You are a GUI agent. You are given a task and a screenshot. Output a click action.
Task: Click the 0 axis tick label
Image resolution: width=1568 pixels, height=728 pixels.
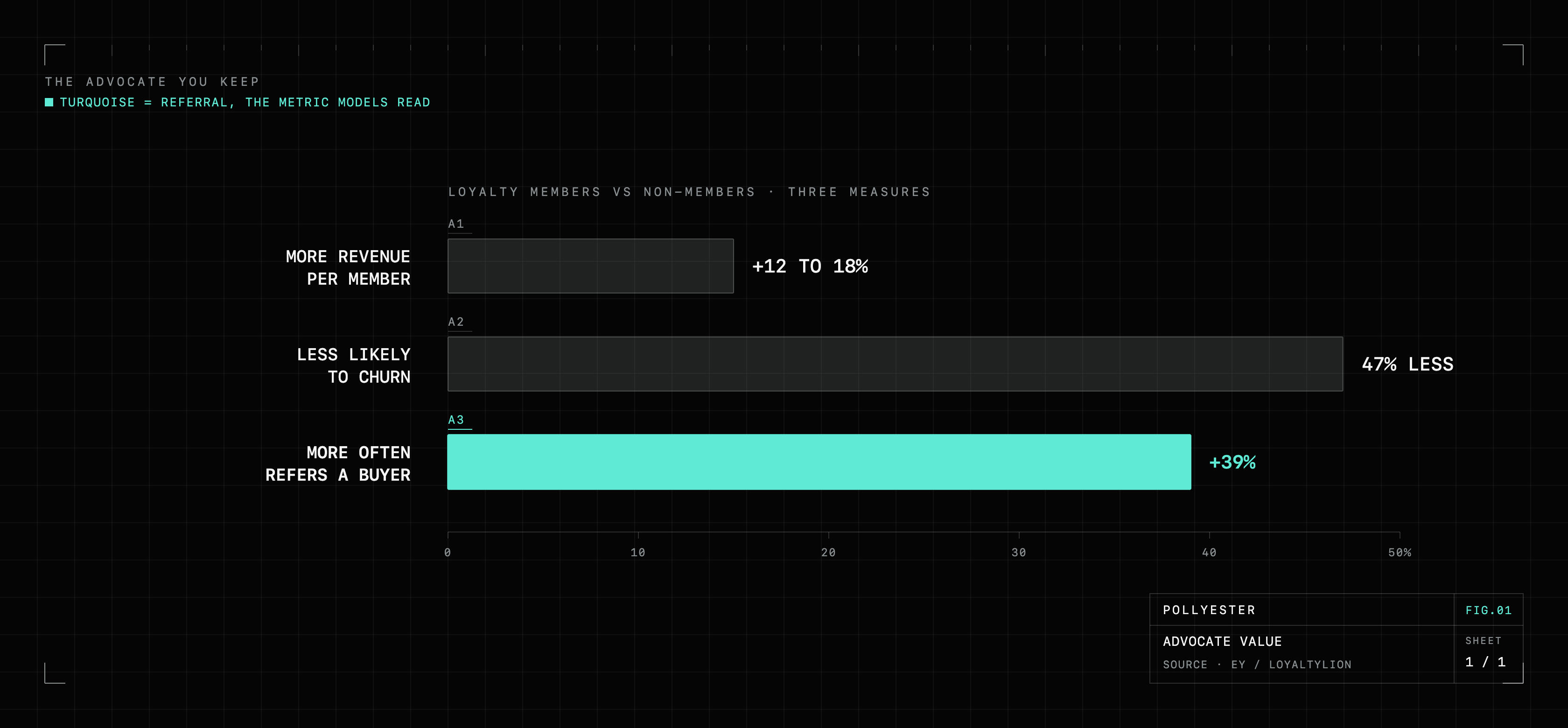(448, 553)
